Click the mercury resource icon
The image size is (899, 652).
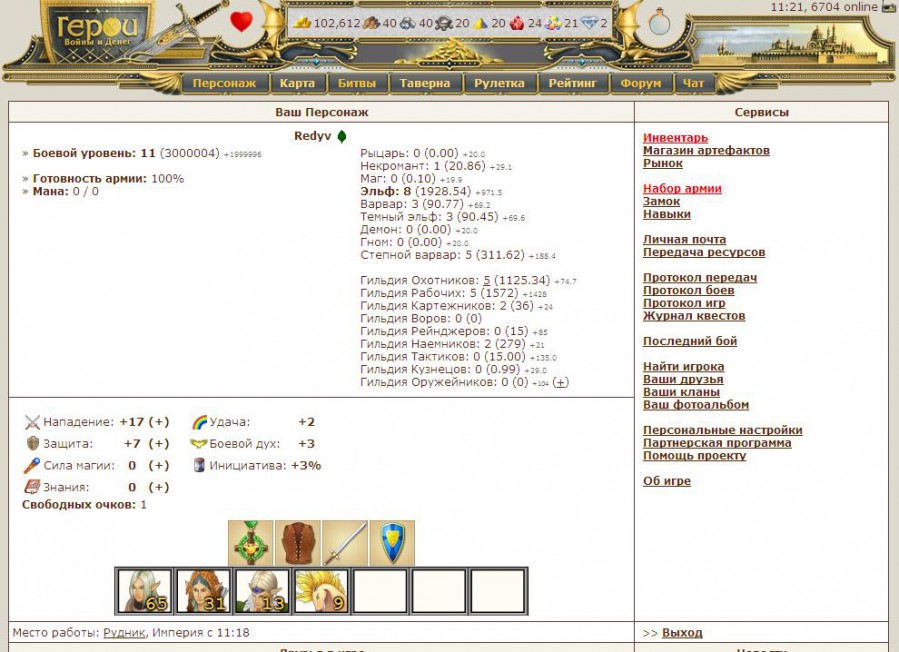(444, 23)
